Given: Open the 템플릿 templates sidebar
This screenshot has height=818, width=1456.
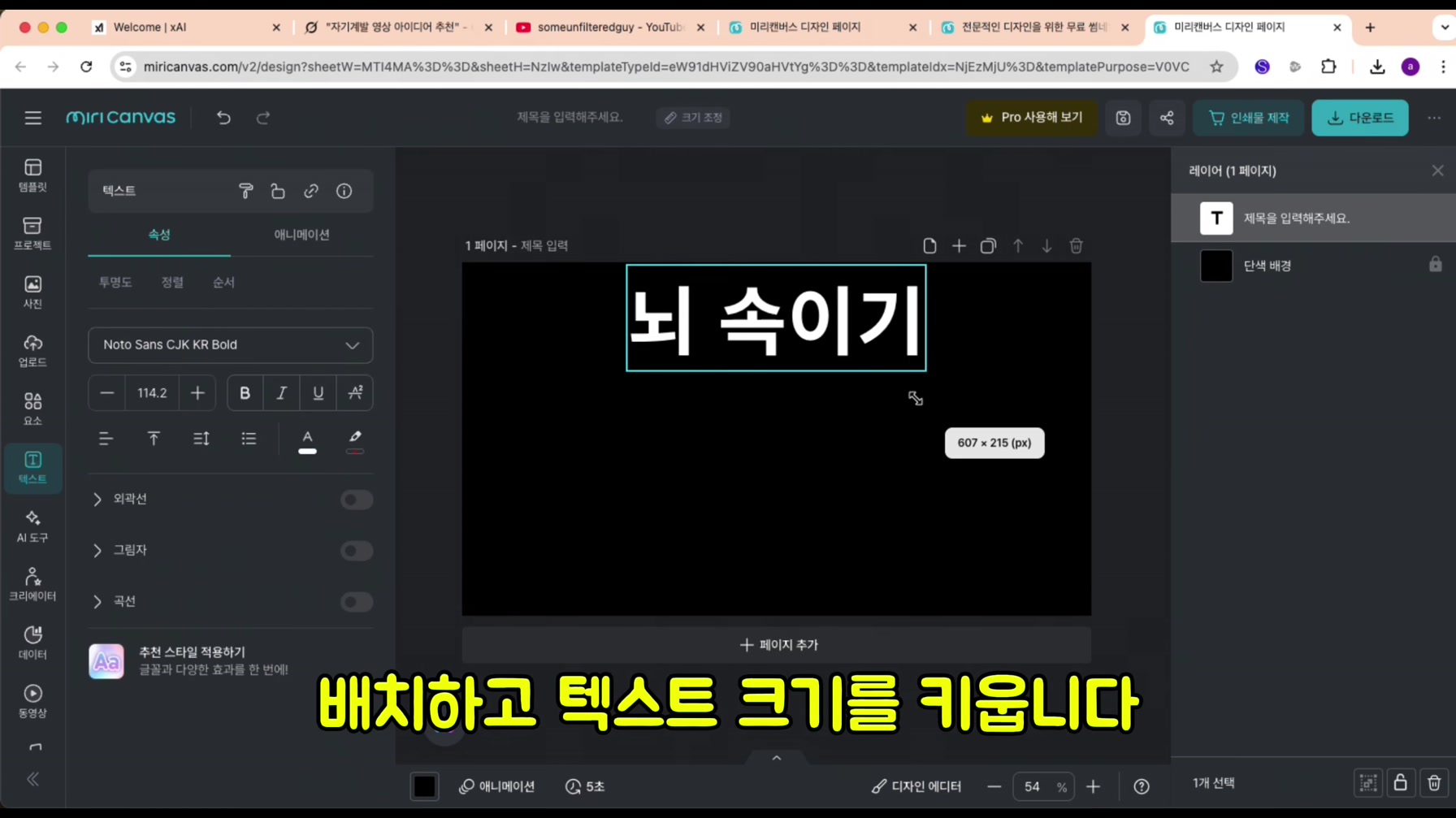Looking at the screenshot, I should tap(32, 175).
